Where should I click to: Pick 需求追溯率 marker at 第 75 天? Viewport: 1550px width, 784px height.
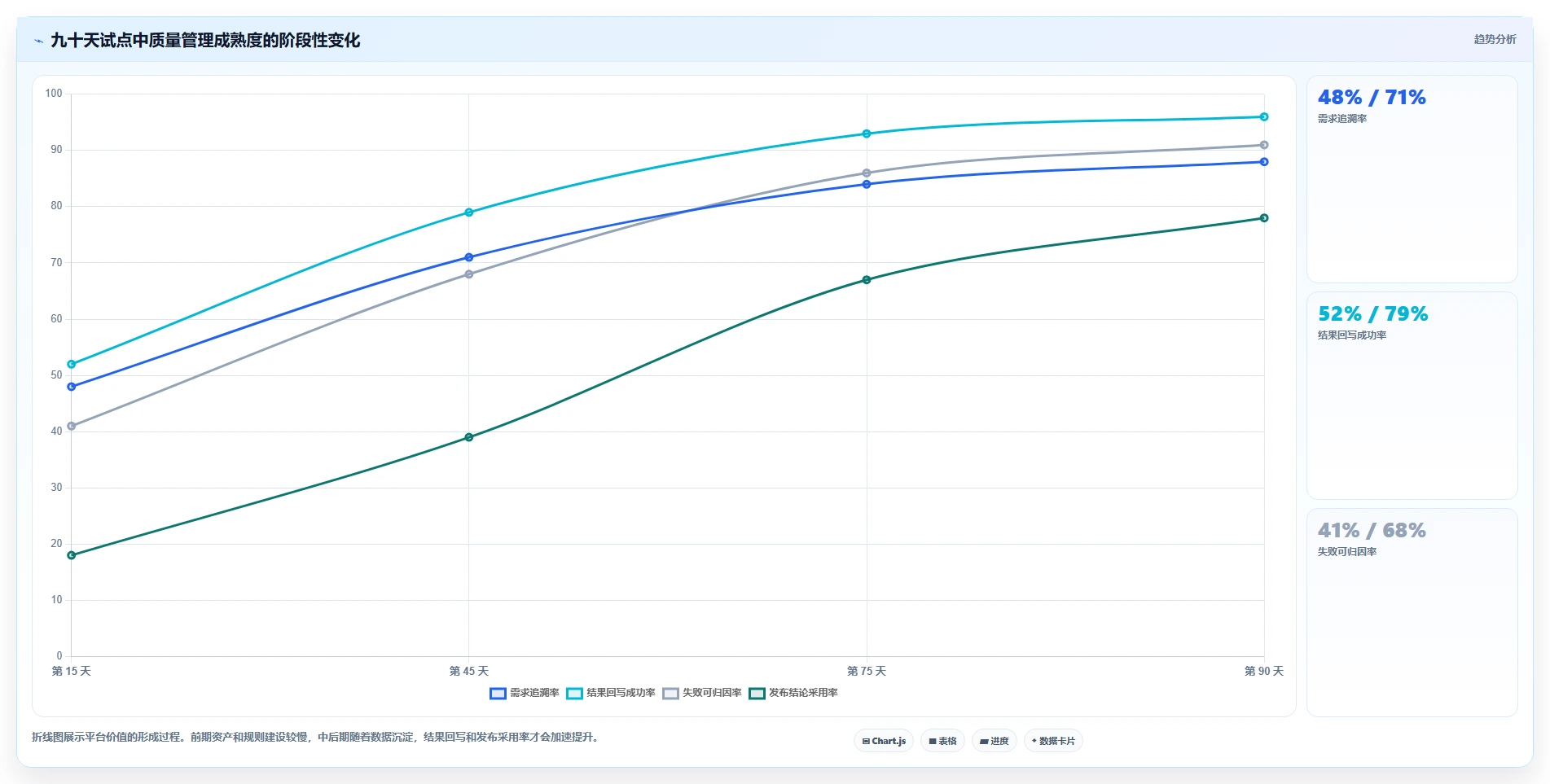point(867,185)
